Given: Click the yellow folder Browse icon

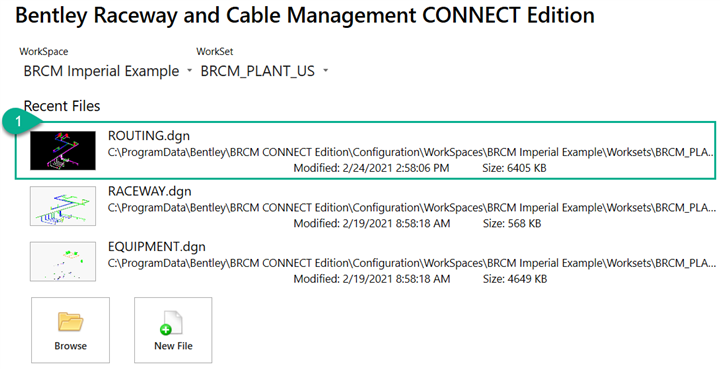Looking at the screenshot, I should point(70,321).
